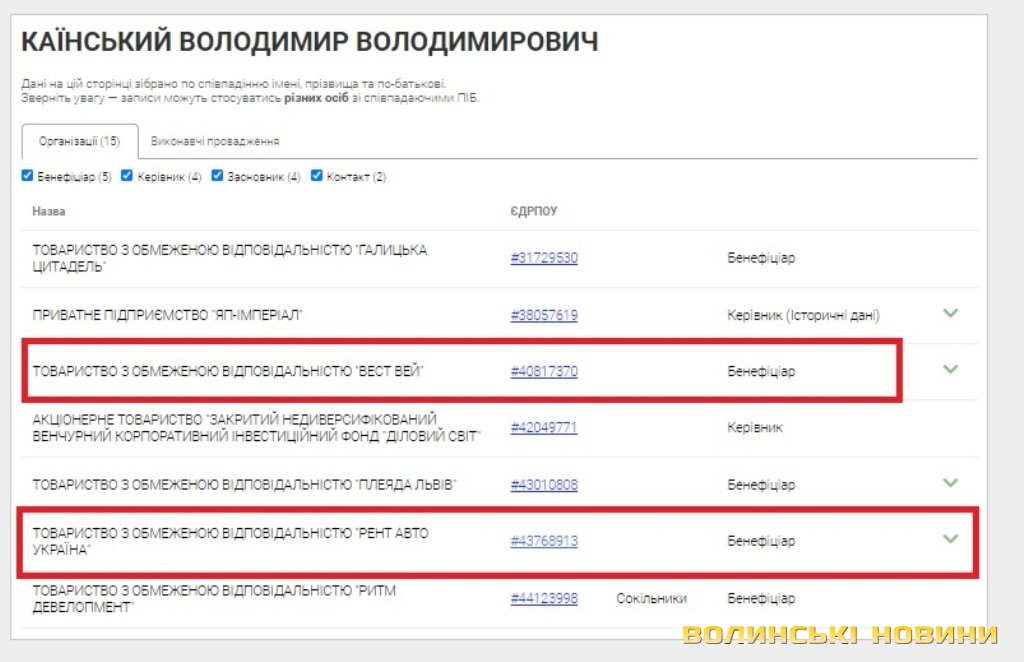Select the Організації (15) tab

pos(79,141)
